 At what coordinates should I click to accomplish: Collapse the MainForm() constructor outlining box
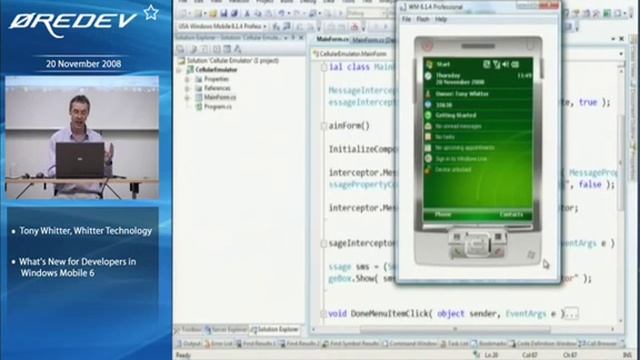[x=324, y=126]
